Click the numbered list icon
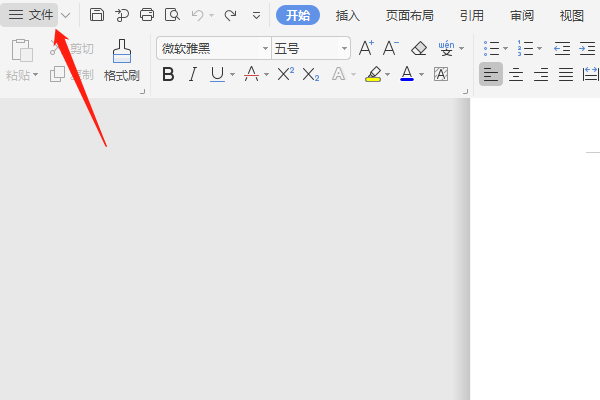 coord(525,48)
